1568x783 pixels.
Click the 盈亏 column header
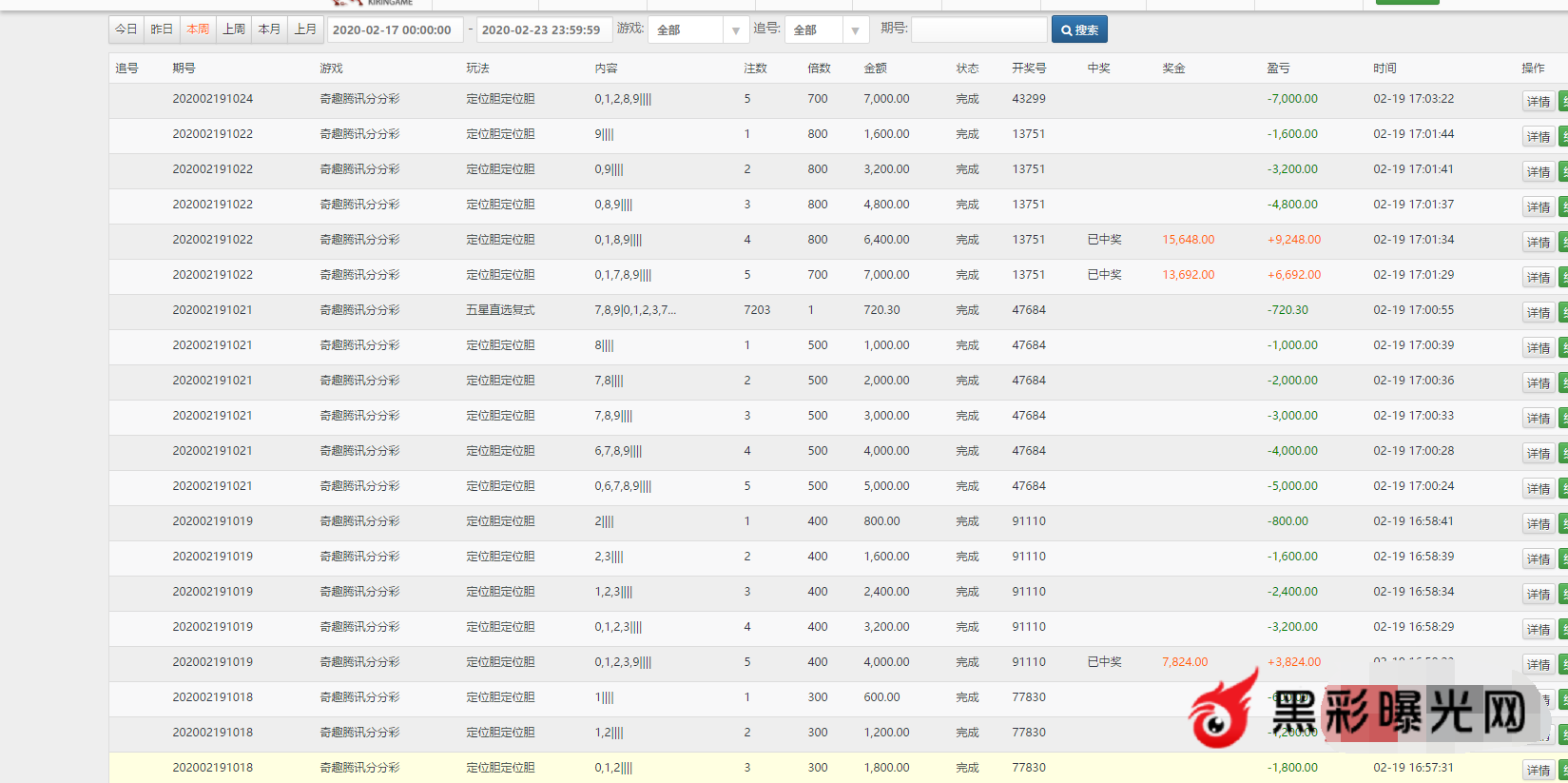[x=1278, y=69]
